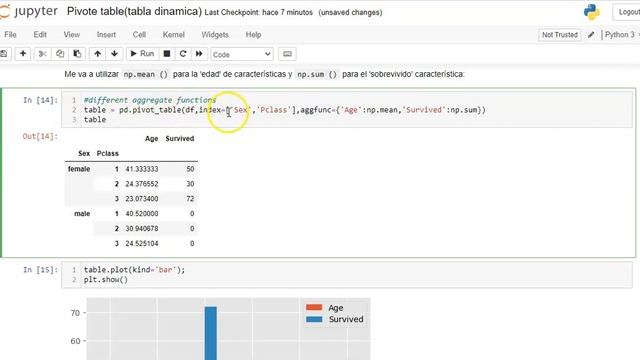Copy selected cells icon
The width and height of the screenshot is (640, 360).
pyautogui.click(x=60, y=54)
